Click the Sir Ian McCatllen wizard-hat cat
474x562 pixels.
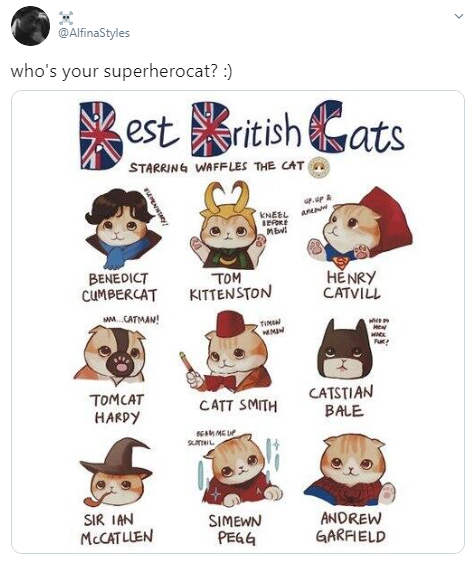(x=116, y=472)
